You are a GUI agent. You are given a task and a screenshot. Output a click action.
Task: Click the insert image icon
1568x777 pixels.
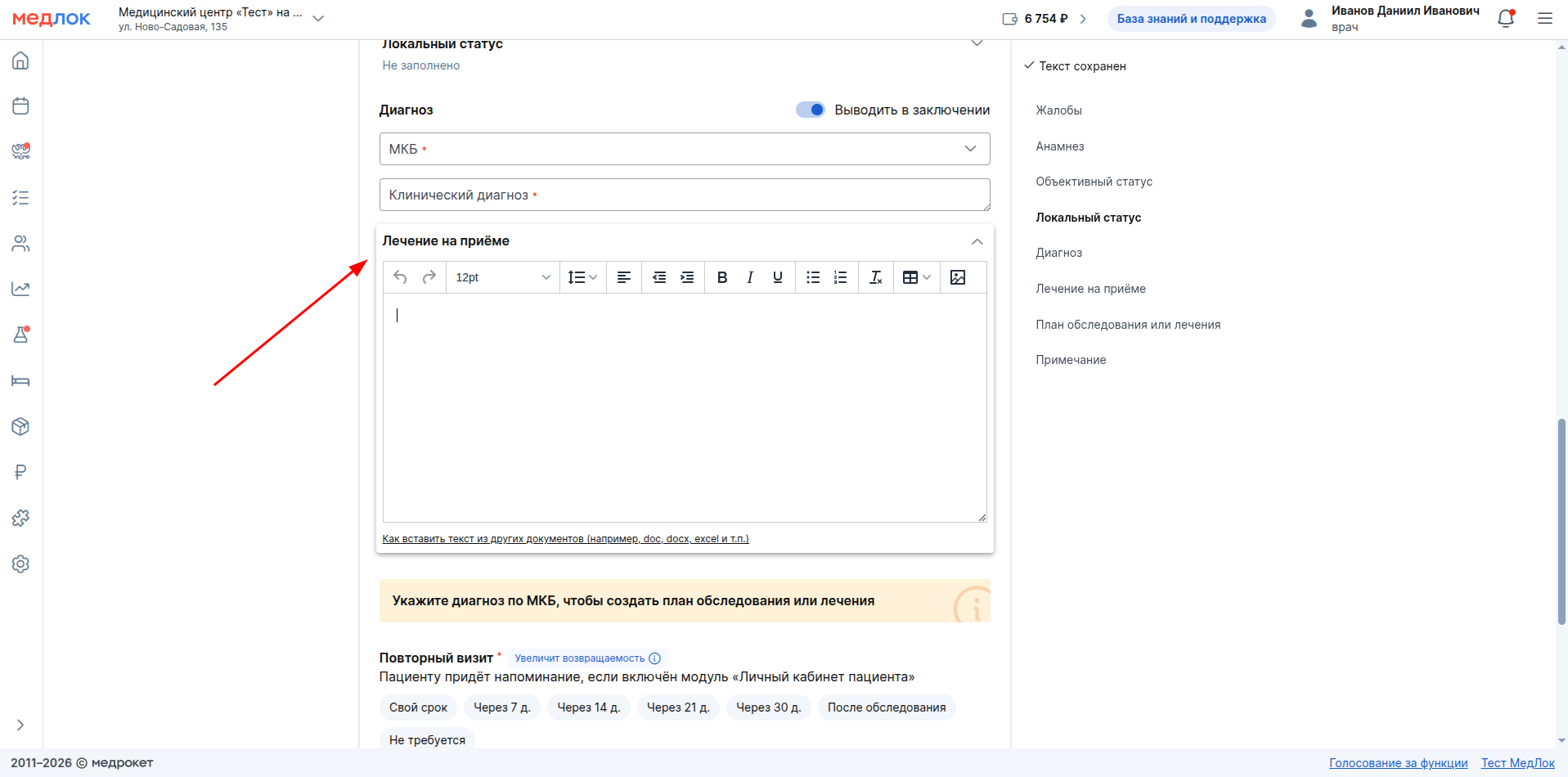click(x=957, y=277)
